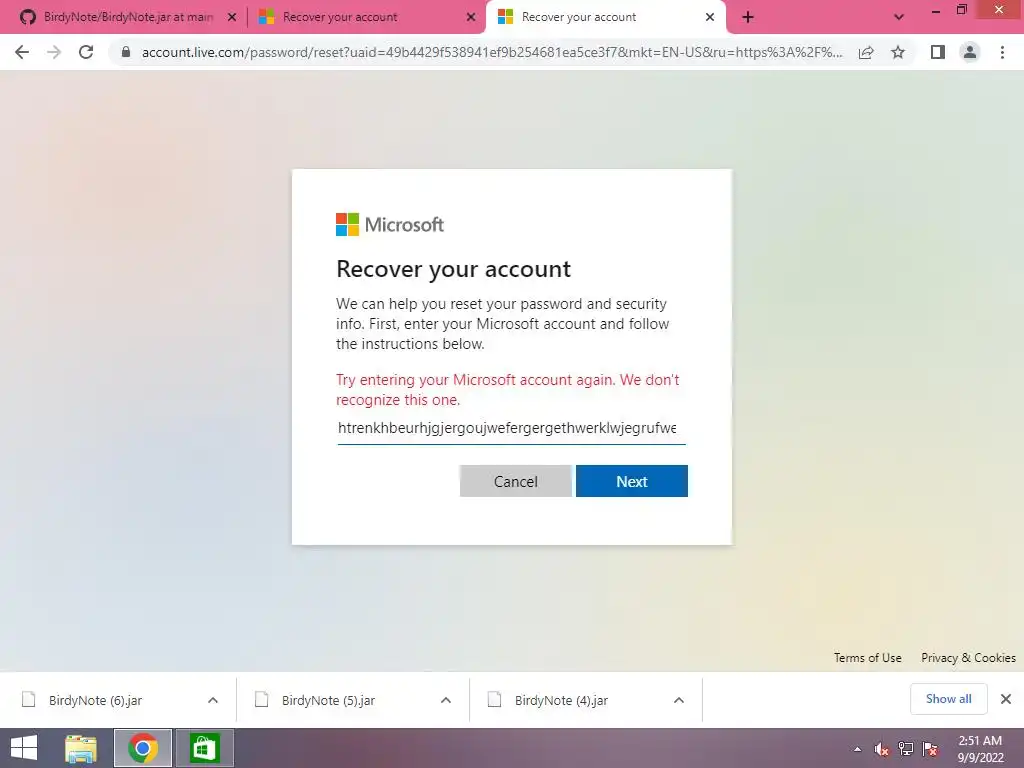Screen dimensions: 1024x768
Task: Expand options for BirdyNote (4).jar
Action: click(x=679, y=700)
